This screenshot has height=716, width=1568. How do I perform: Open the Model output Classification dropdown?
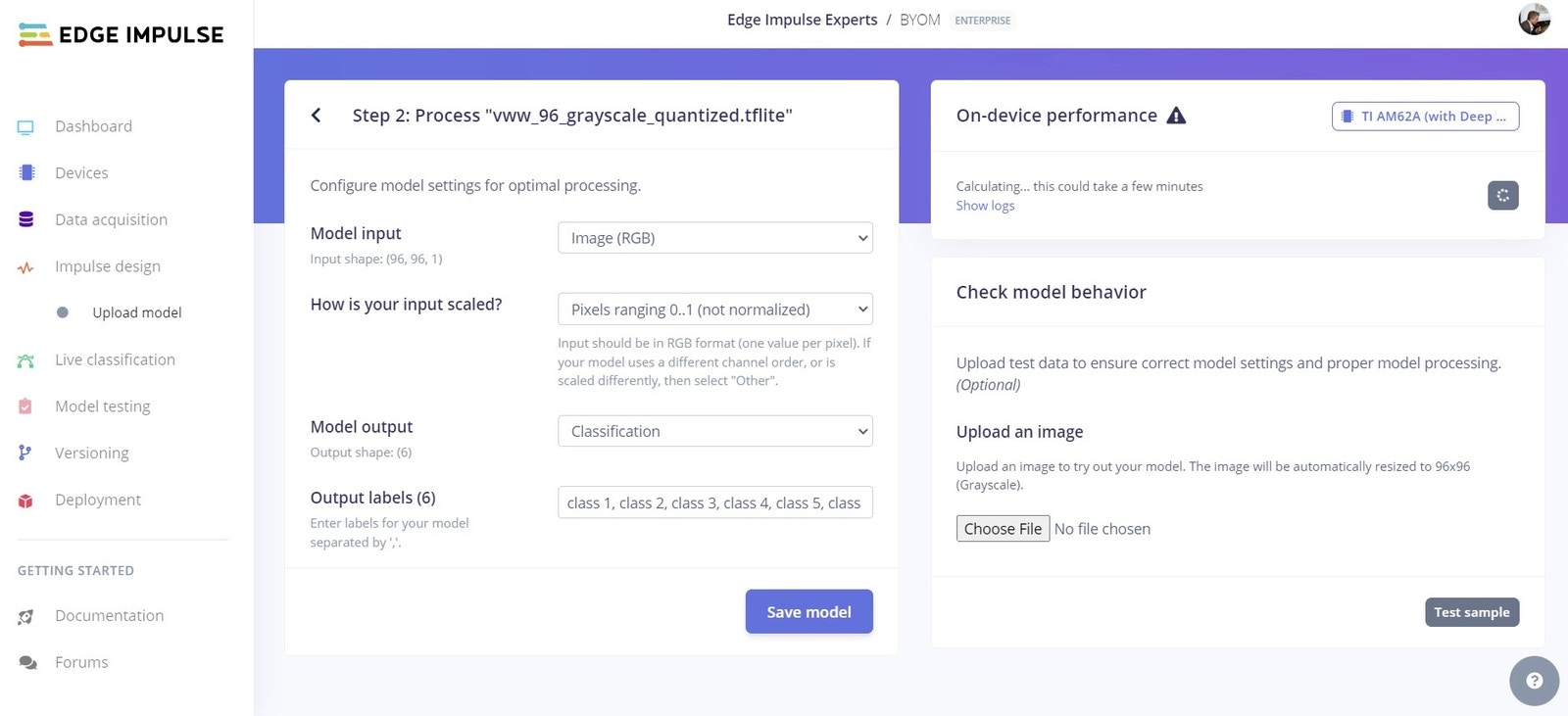[x=715, y=431]
